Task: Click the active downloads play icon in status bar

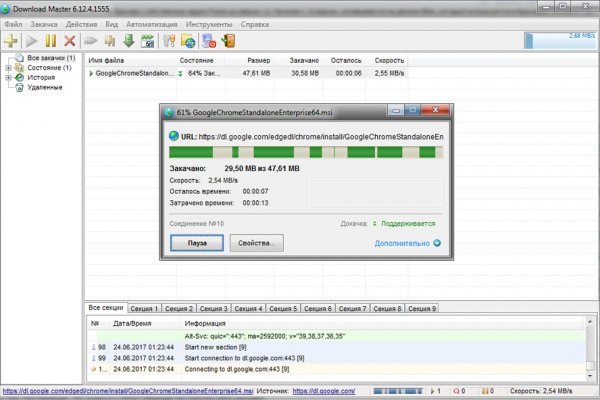Action: (x=433, y=391)
